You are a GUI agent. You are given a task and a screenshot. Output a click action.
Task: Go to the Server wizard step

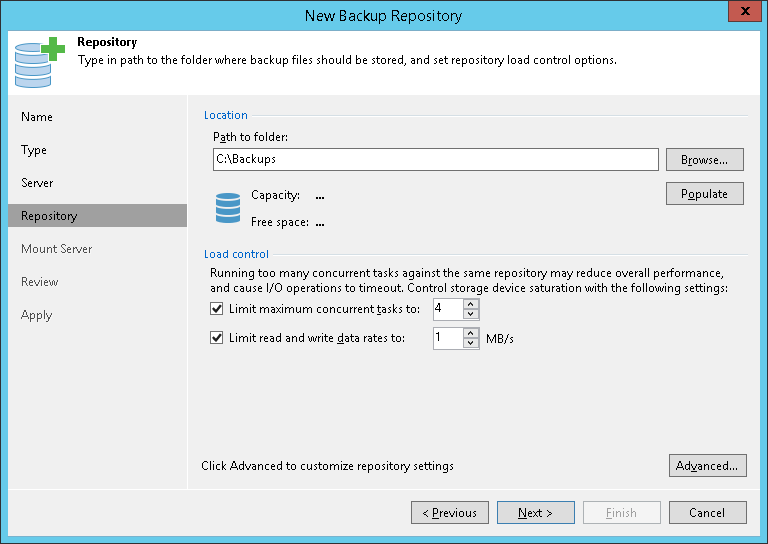[x=37, y=183]
